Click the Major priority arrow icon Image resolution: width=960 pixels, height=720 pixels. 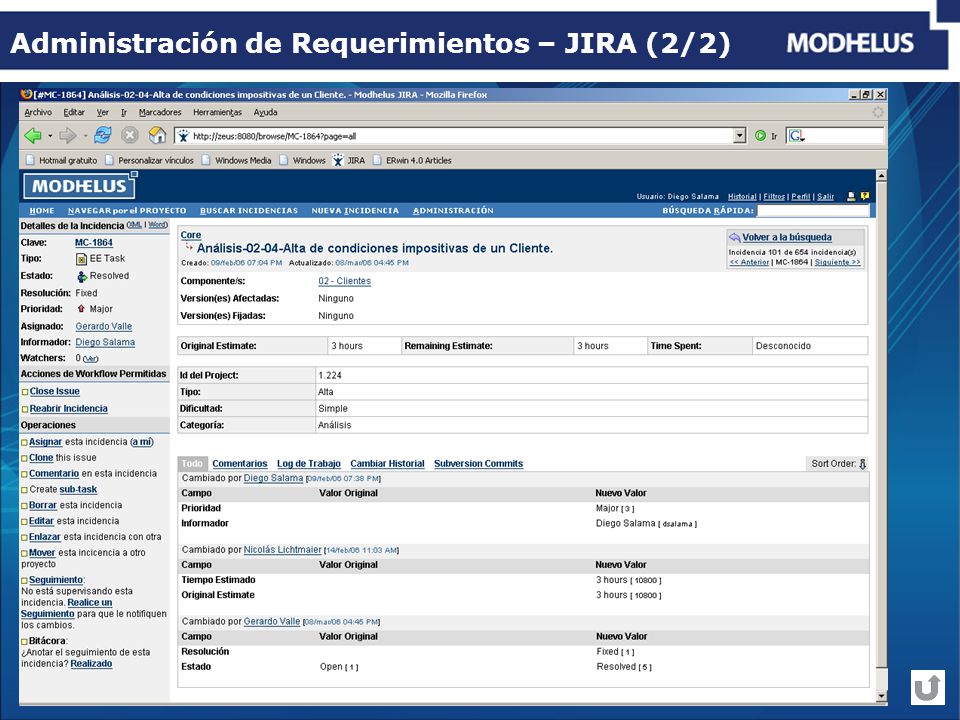(81, 309)
